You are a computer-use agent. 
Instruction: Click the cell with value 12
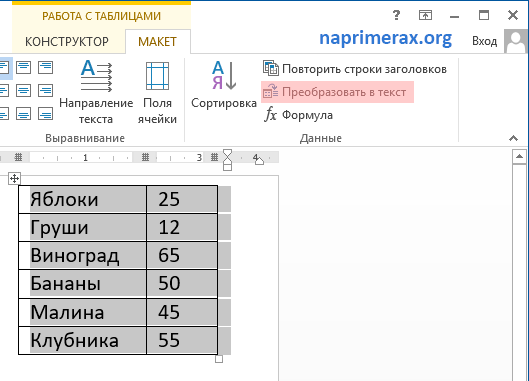tap(182, 227)
